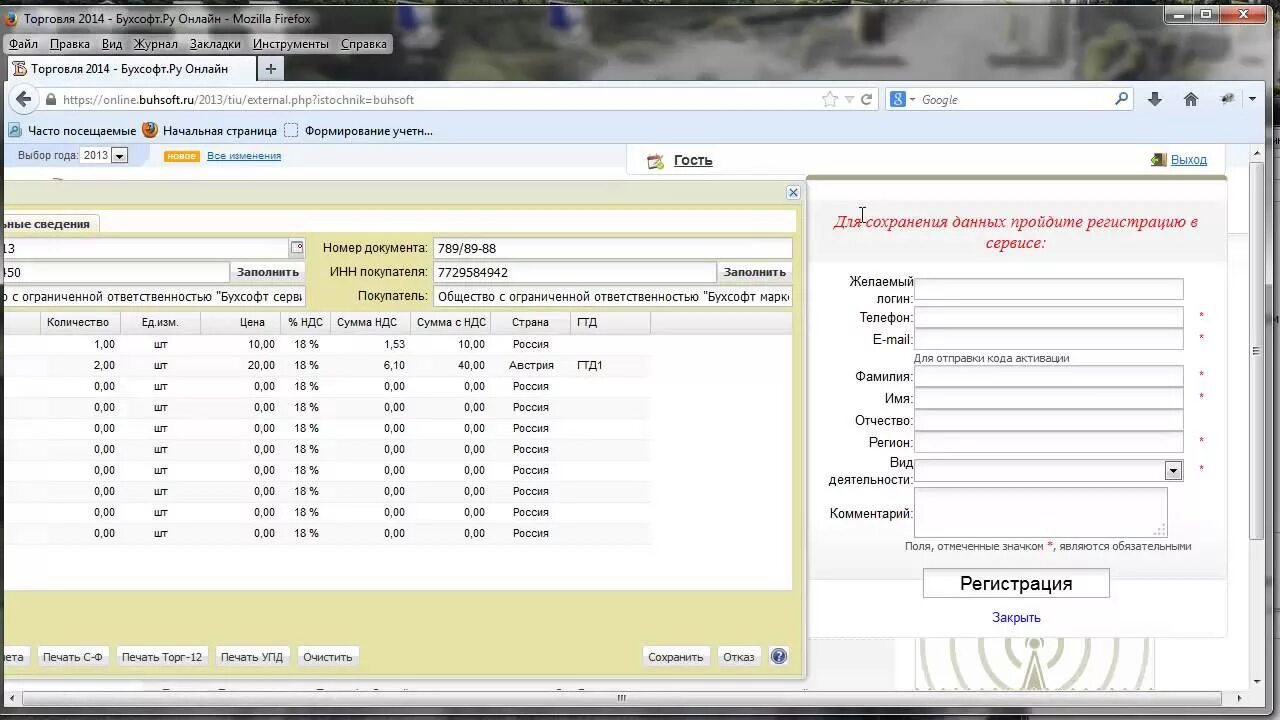The image size is (1280, 720).
Task: Click the Отчество input field
Action: click(x=1048, y=420)
